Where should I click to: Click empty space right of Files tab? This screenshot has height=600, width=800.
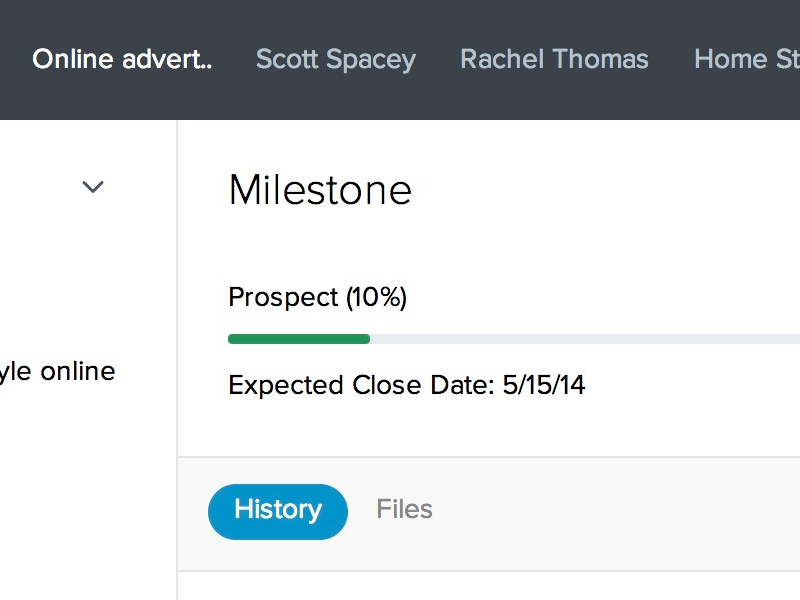[600, 510]
